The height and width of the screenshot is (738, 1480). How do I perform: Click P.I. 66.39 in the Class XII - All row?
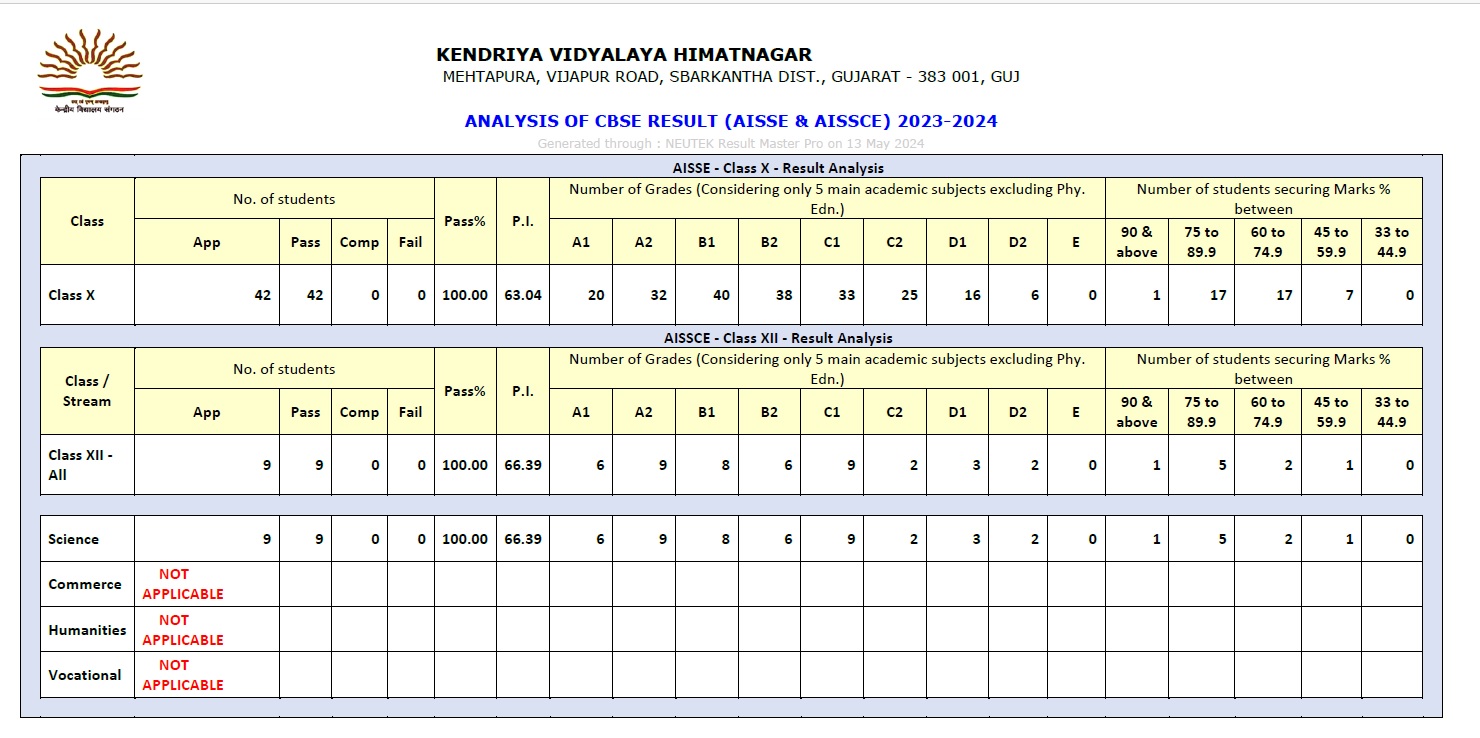click(523, 465)
